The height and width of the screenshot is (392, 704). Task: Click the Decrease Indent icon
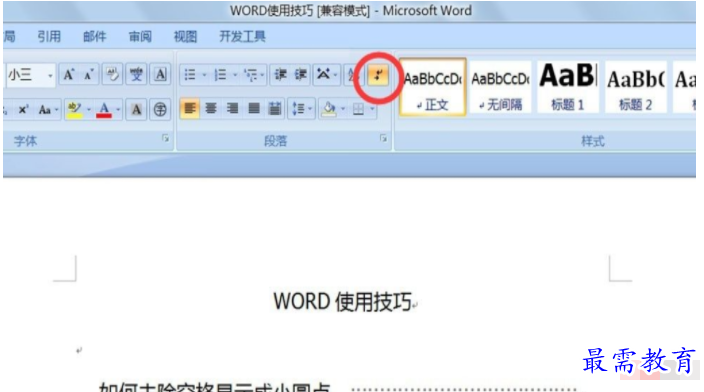click(281, 75)
